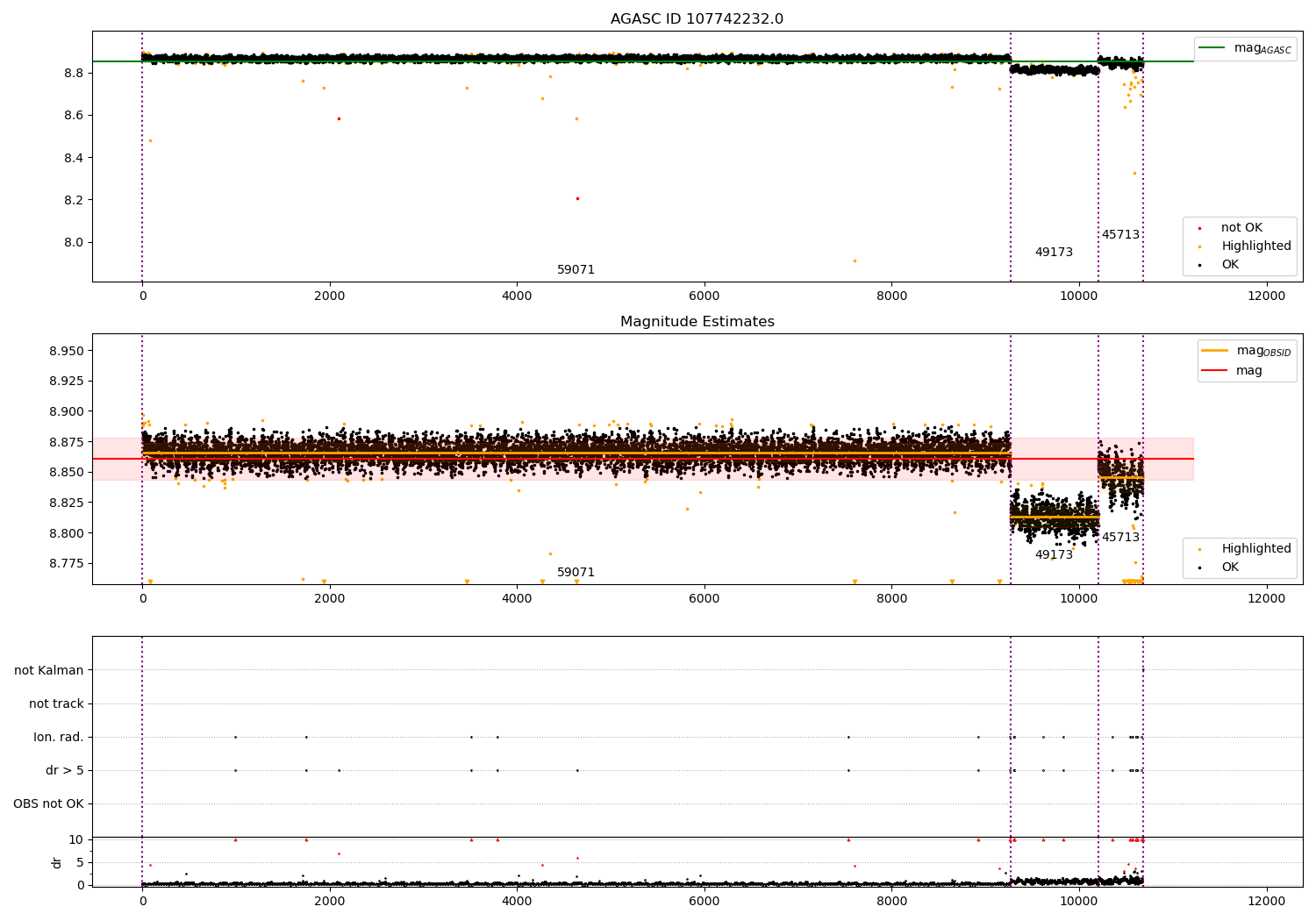Click the AGASC ID 107742232.0 plot title
The image size is (1316, 921).
pyautogui.click(x=697, y=19)
